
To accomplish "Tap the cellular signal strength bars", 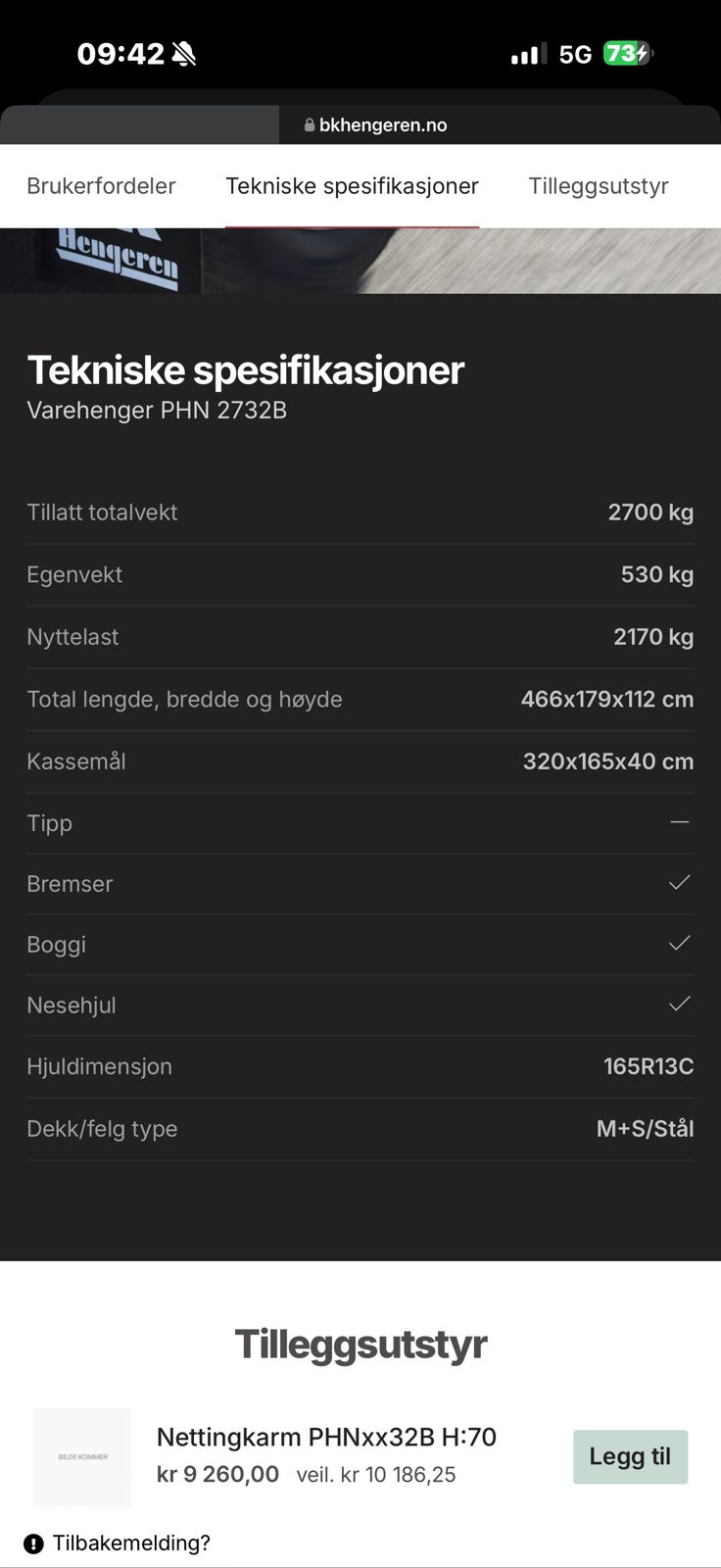I will [x=528, y=55].
